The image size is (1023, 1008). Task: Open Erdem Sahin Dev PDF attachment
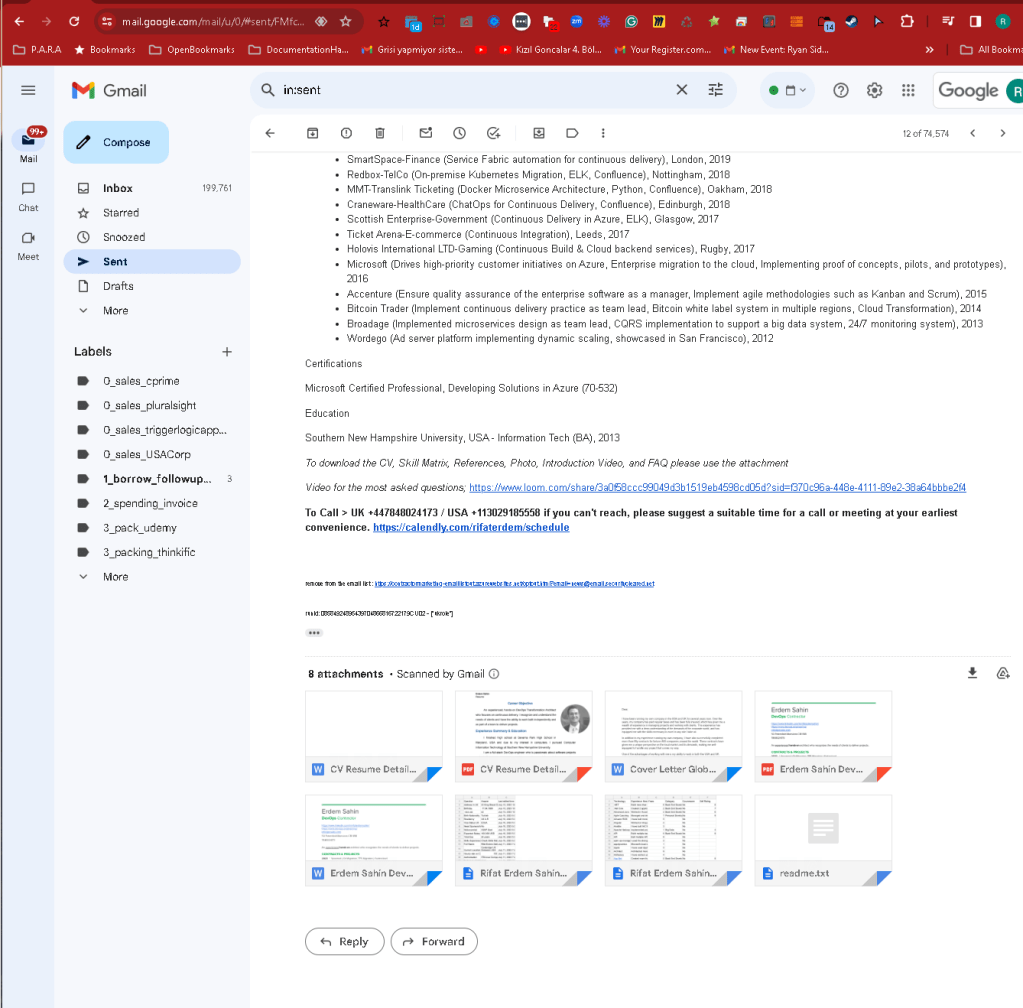coord(823,736)
